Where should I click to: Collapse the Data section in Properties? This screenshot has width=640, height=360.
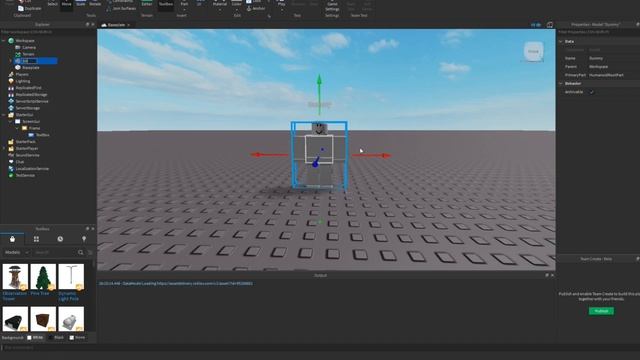pos(561,41)
